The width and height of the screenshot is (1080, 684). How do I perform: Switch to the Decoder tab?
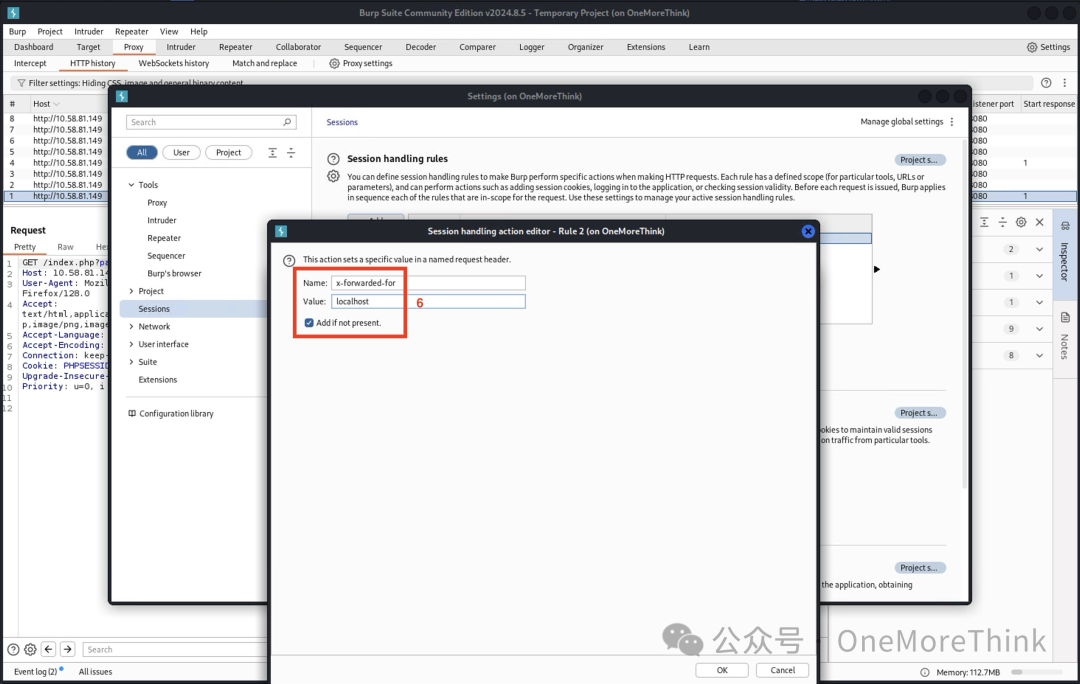(421, 47)
